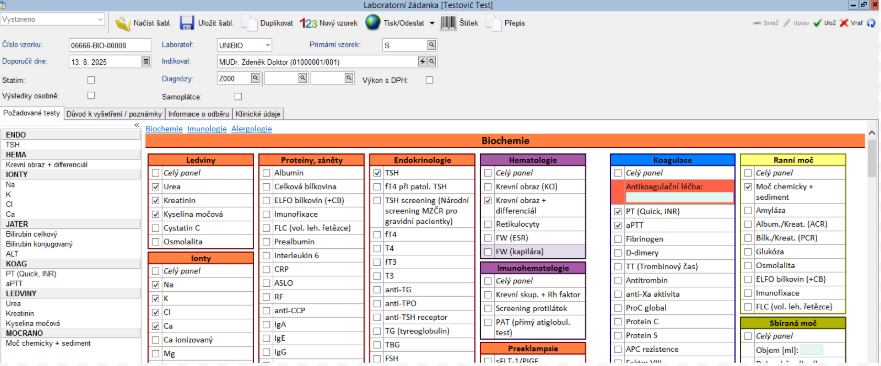Select ALT in the side list
The image size is (881, 366).
11,254
